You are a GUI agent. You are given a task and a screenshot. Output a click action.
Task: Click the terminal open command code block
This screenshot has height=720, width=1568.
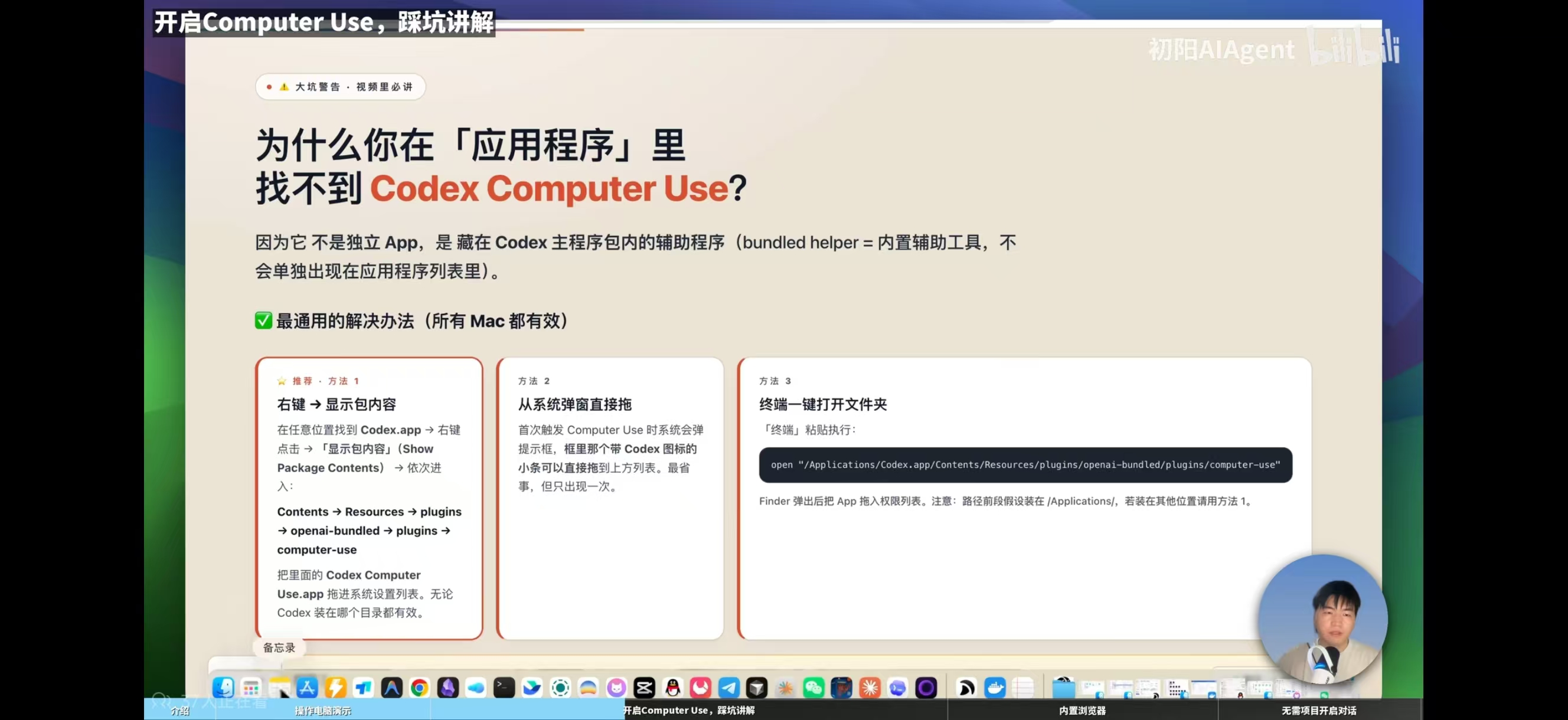click(1025, 465)
